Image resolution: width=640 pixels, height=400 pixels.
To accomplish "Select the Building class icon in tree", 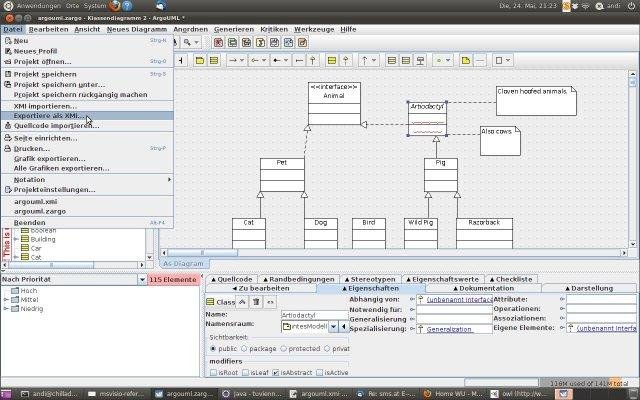I will [x=25, y=240].
